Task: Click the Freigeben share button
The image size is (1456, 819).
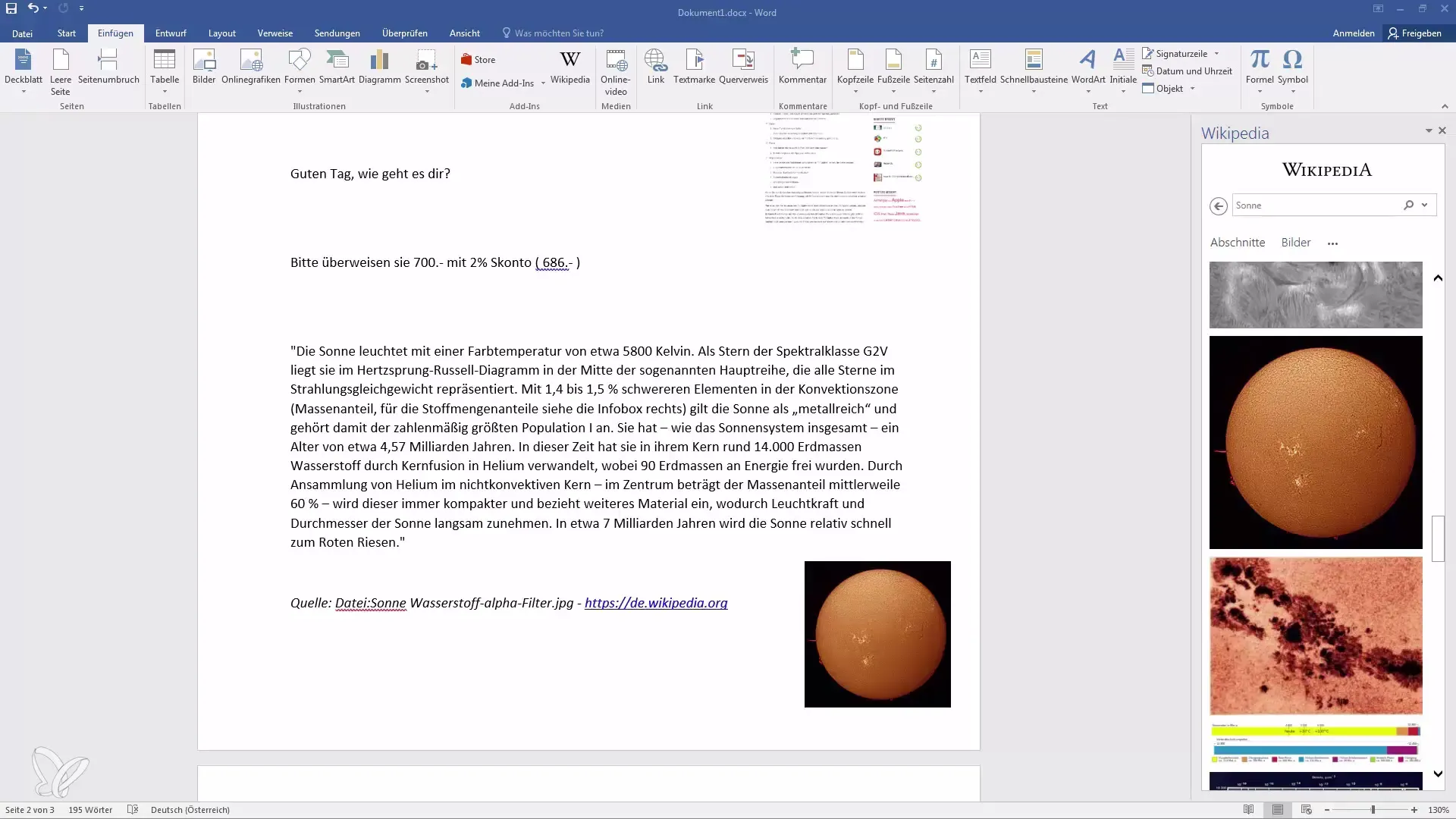Action: (1415, 33)
